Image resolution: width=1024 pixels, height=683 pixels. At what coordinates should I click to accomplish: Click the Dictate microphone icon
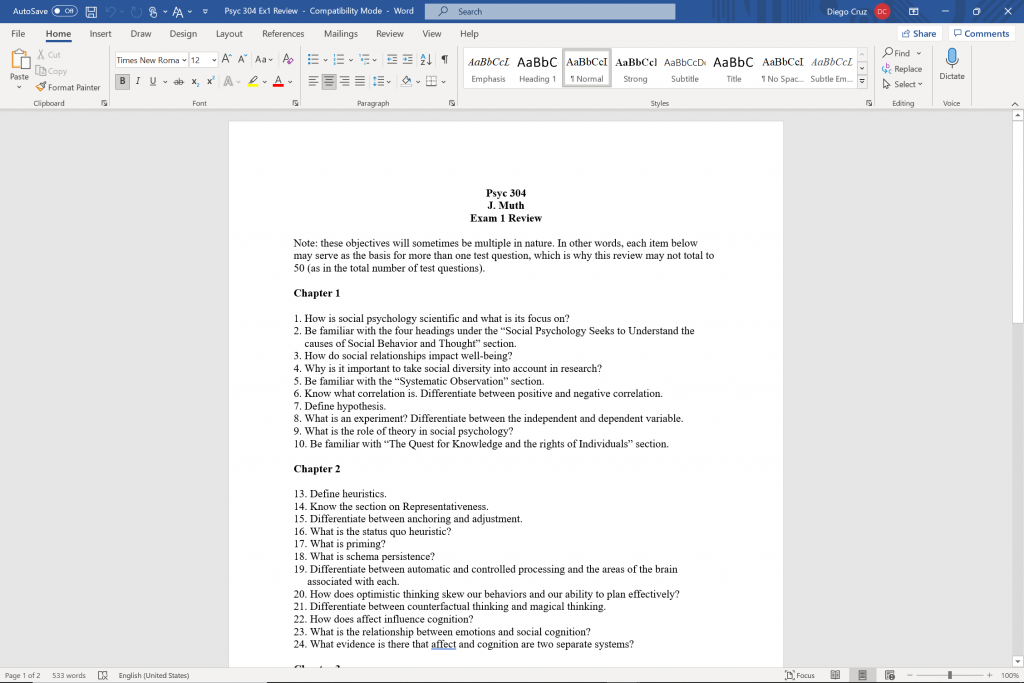[952, 59]
